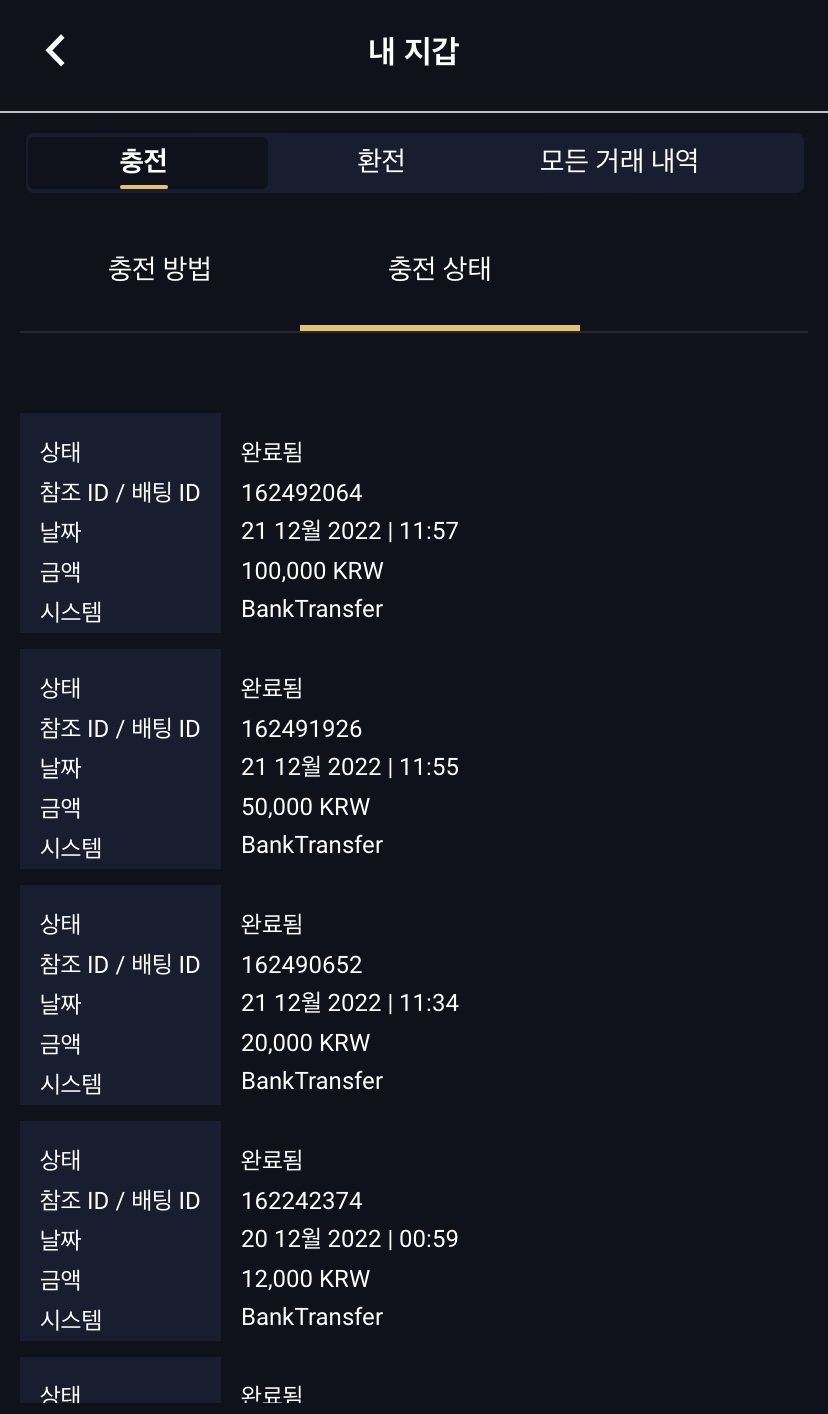The image size is (828, 1414).
Task: Tap the 100,000 KRW amount
Action: coord(312,571)
